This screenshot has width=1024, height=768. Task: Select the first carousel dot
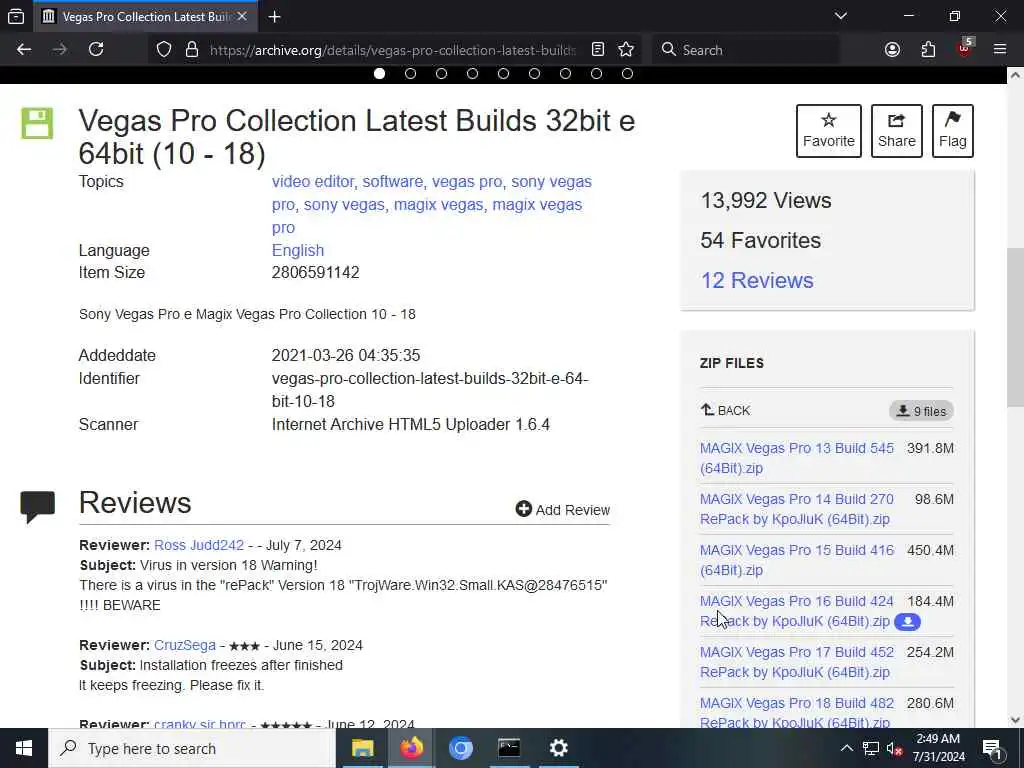(x=379, y=74)
